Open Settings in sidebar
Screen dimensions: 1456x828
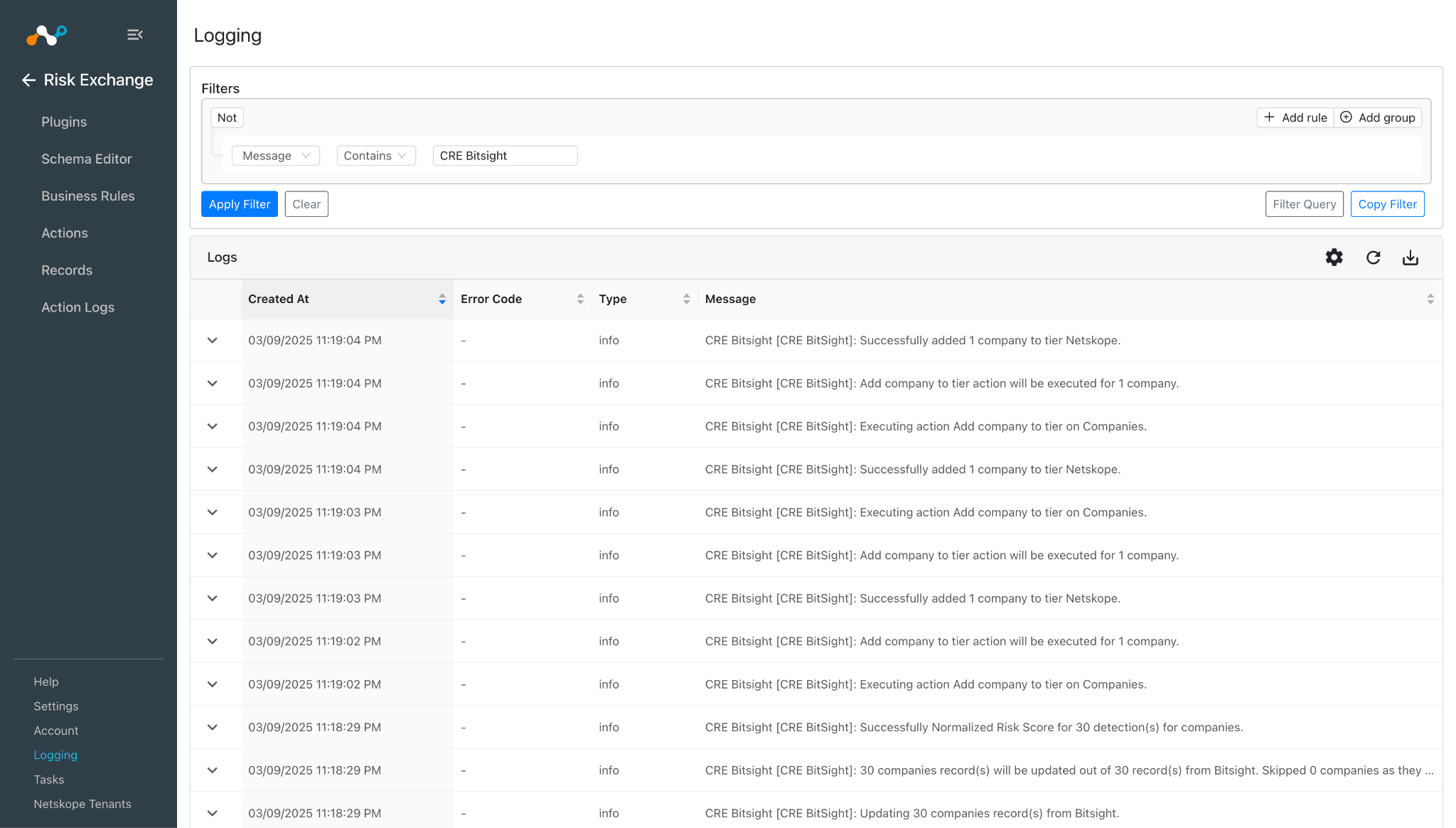(56, 706)
